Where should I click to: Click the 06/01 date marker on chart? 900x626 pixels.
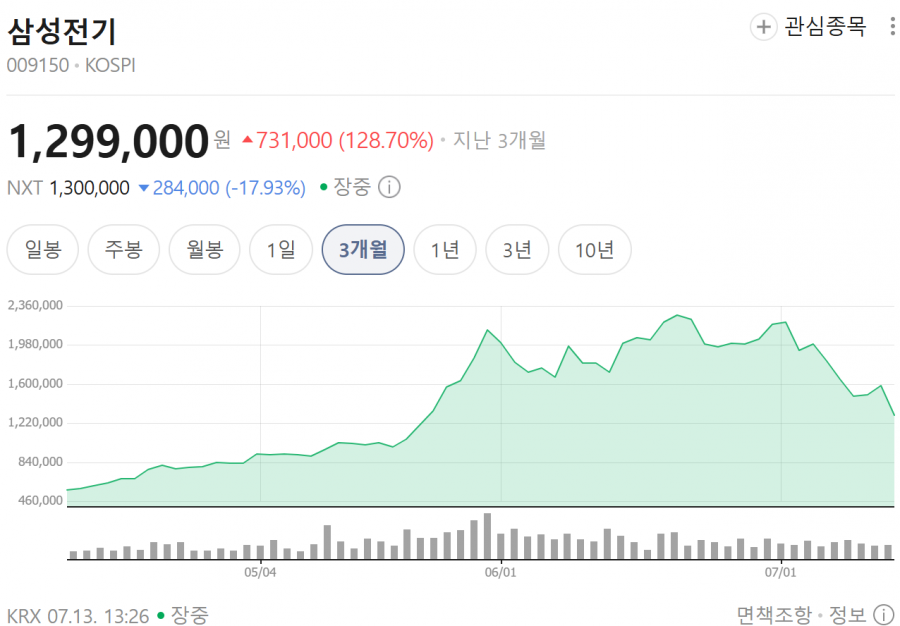[501, 573]
